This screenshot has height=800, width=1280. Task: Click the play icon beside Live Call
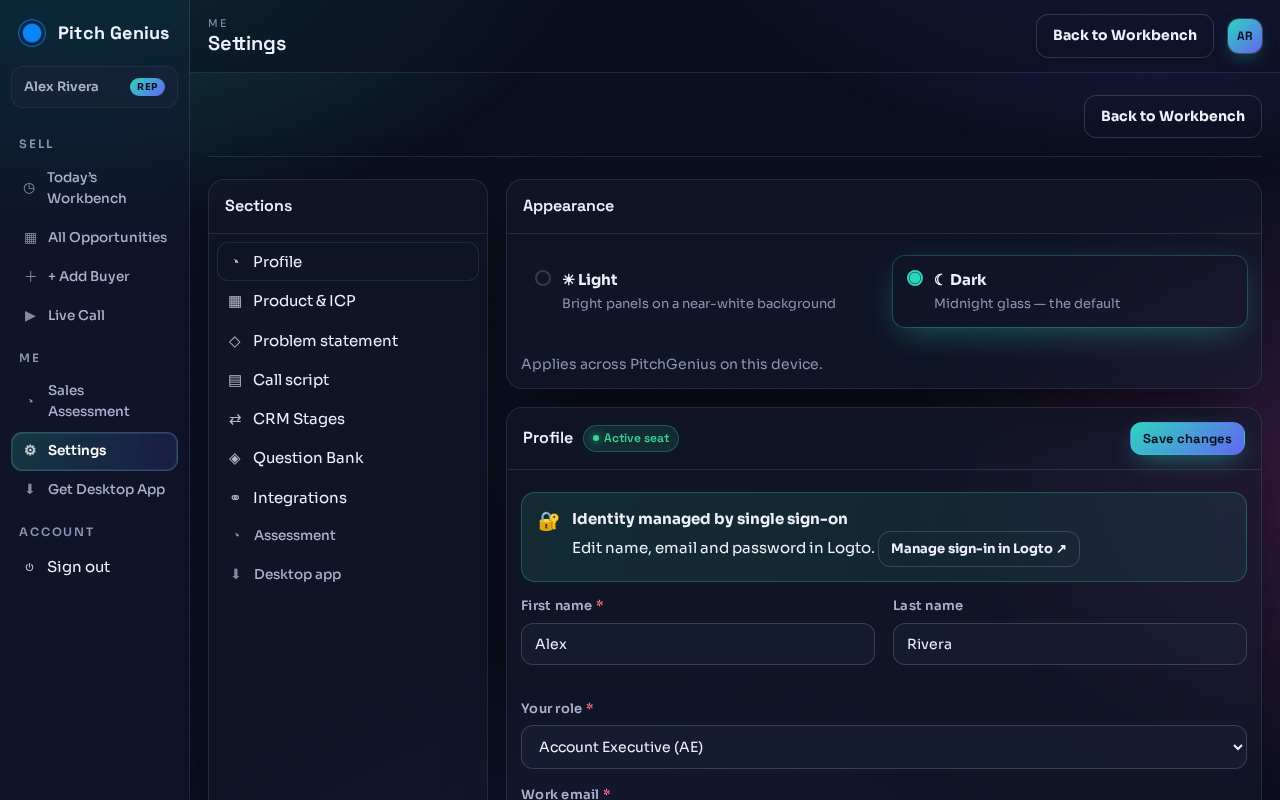click(x=30, y=316)
